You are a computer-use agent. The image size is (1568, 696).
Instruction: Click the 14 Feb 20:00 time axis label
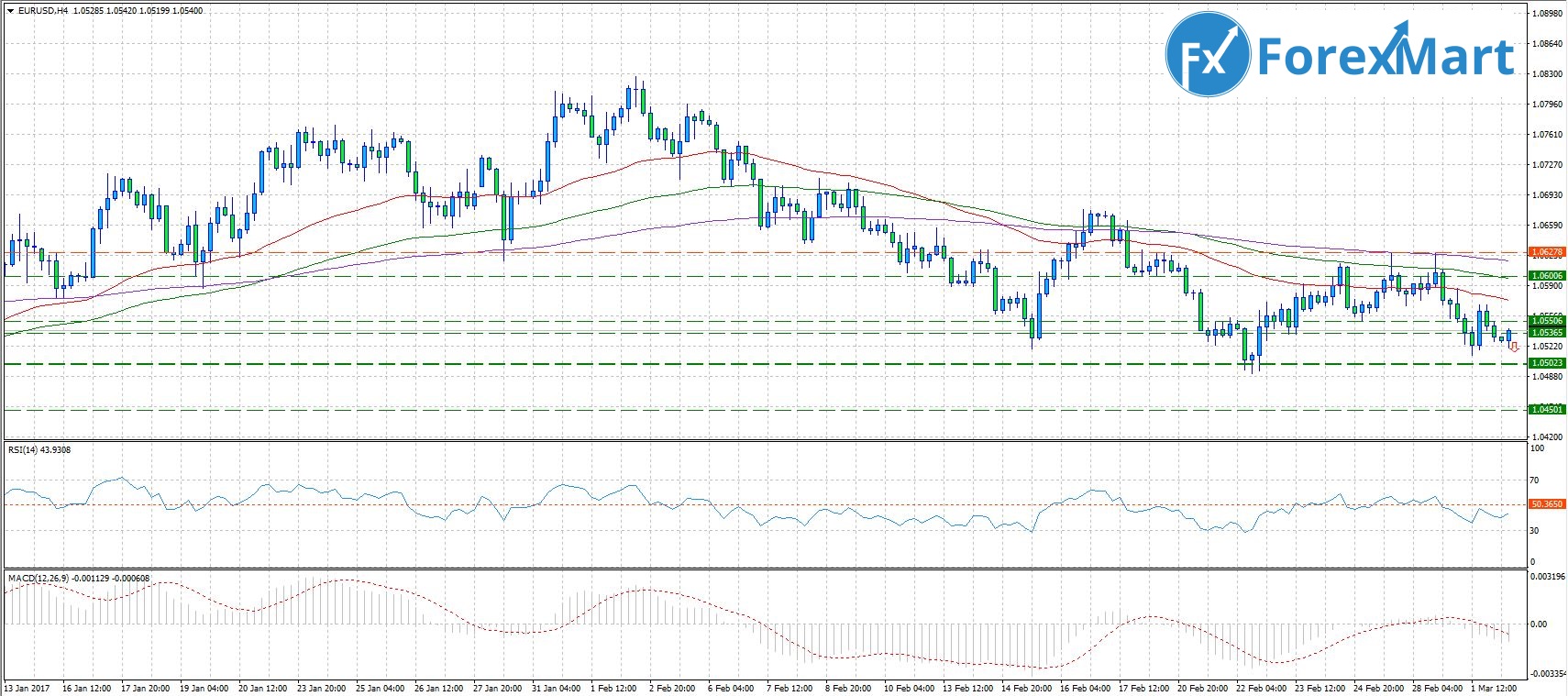[x=1026, y=688]
